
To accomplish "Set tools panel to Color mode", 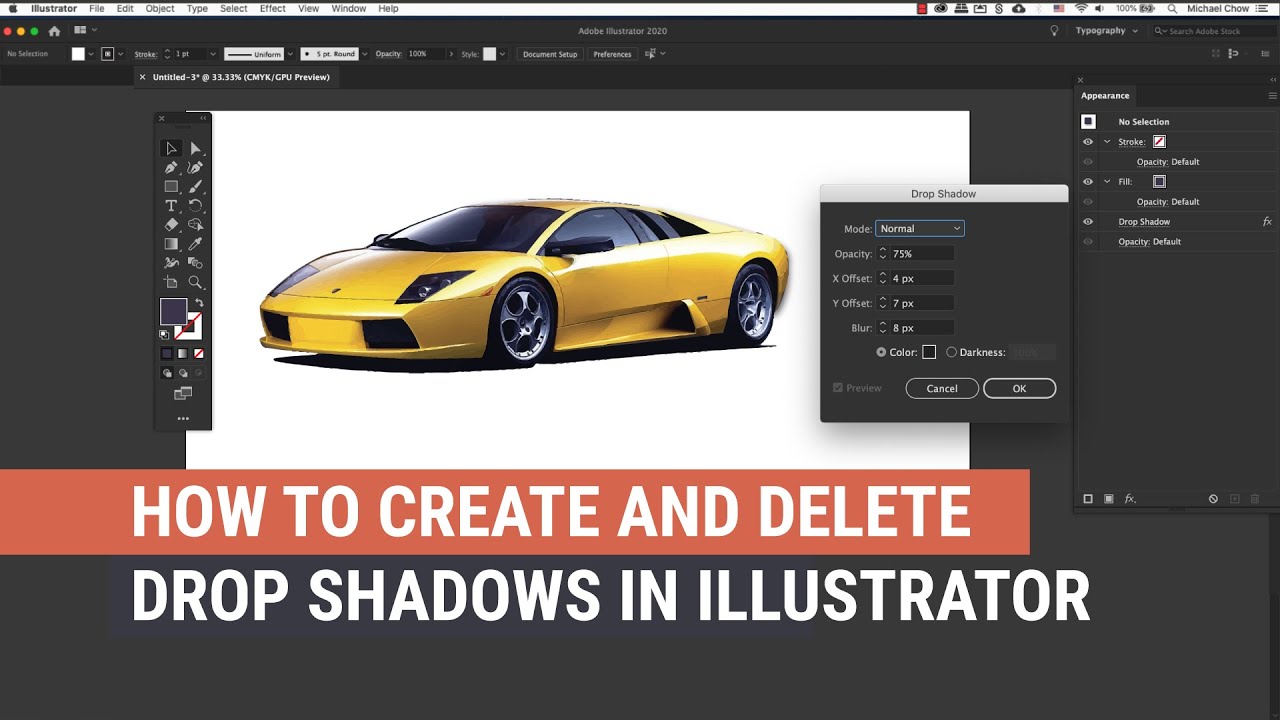I will [167, 353].
